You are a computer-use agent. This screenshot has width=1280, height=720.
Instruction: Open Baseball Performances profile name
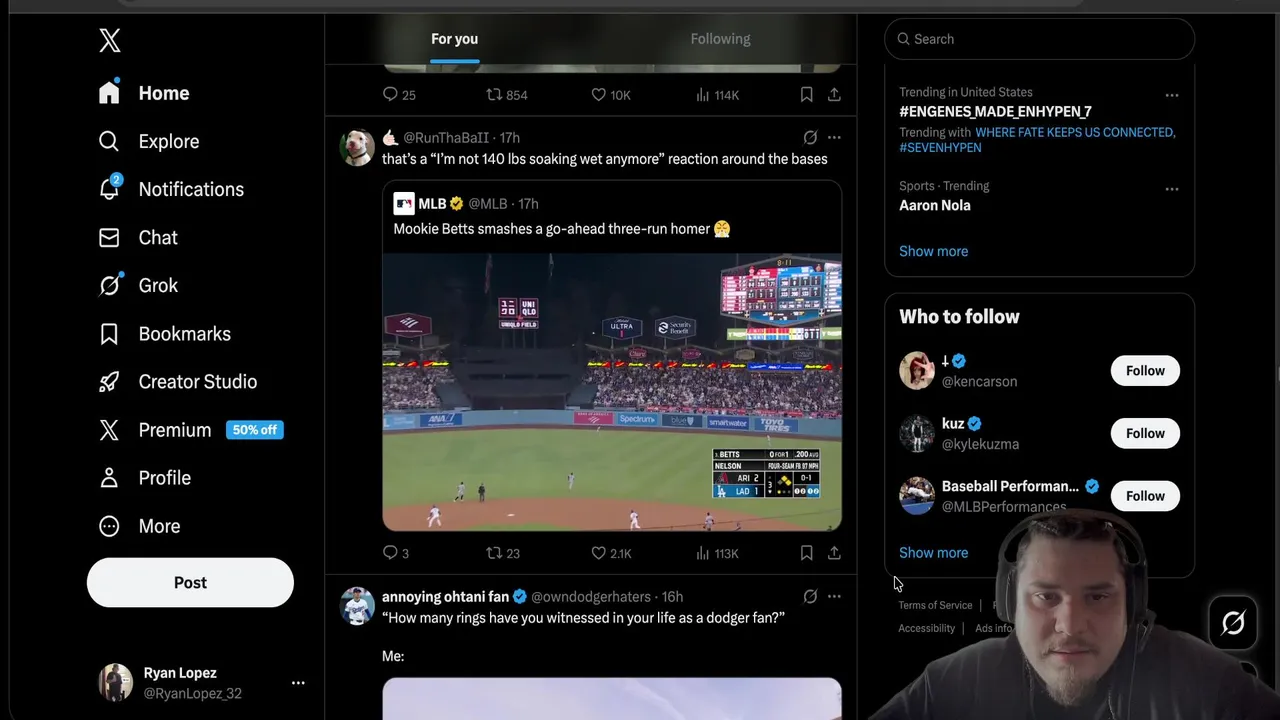click(x=1010, y=486)
